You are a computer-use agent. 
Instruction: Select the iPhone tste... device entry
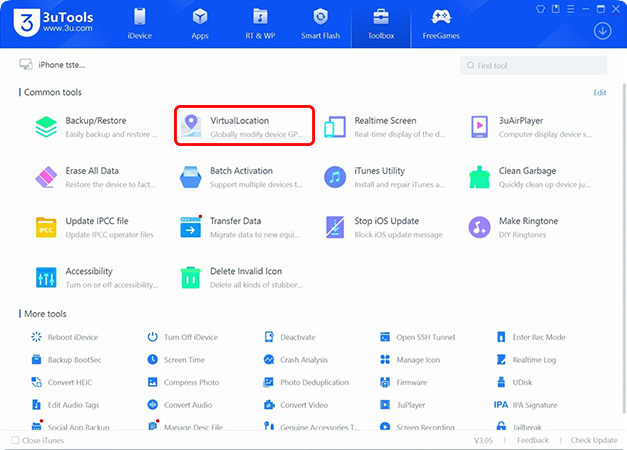[x=52, y=65]
